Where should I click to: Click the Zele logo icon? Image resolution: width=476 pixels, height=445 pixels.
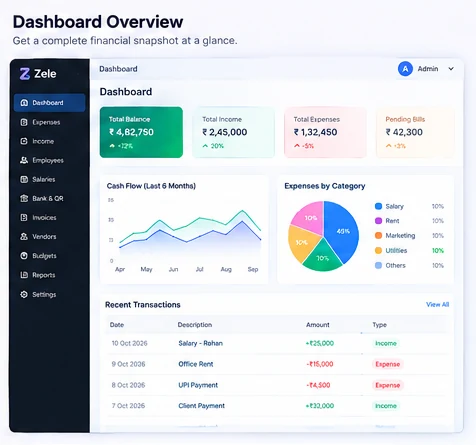point(25,74)
